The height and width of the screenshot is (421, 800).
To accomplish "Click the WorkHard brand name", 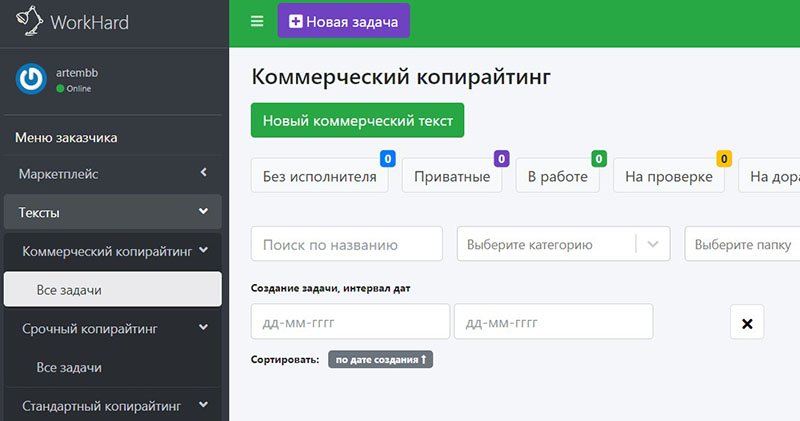I will coord(89,22).
